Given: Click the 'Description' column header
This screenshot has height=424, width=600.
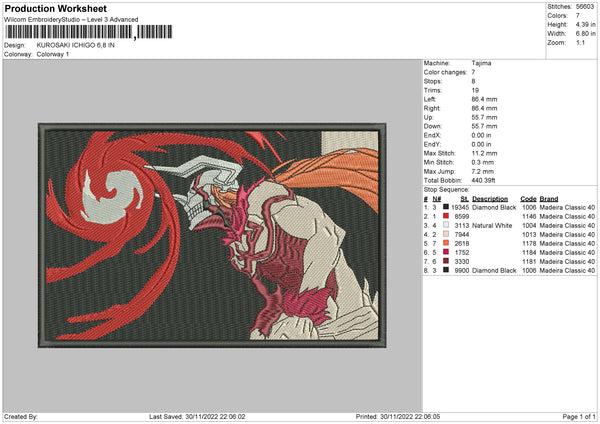Looking at the screenshot, I should coord(490,199).
